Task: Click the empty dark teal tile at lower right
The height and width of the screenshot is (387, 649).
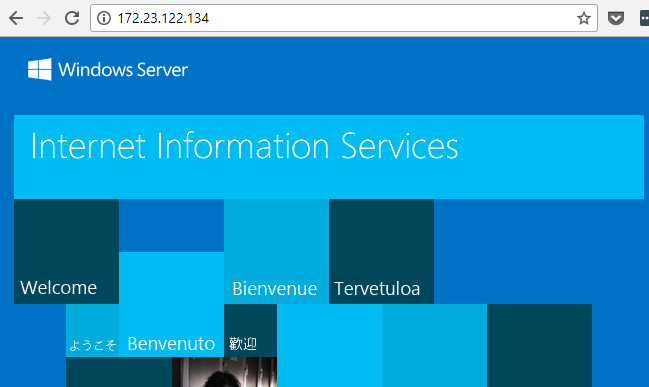Action: 539,346
